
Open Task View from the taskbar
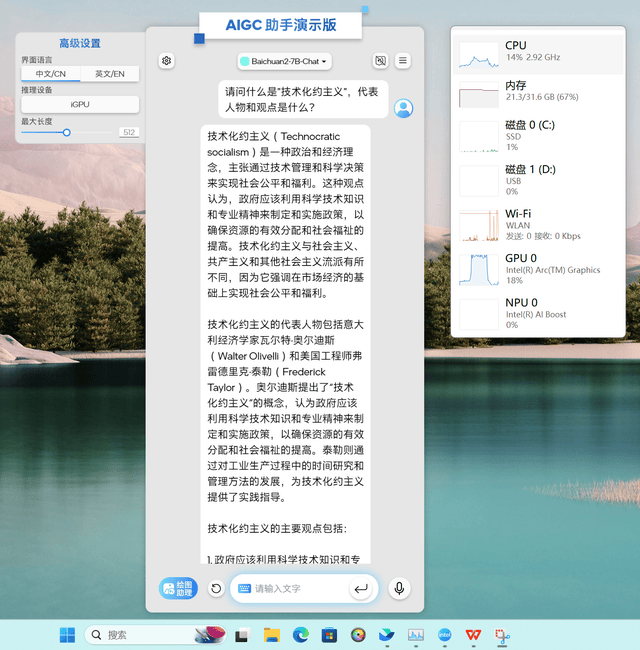pos(243,635)
